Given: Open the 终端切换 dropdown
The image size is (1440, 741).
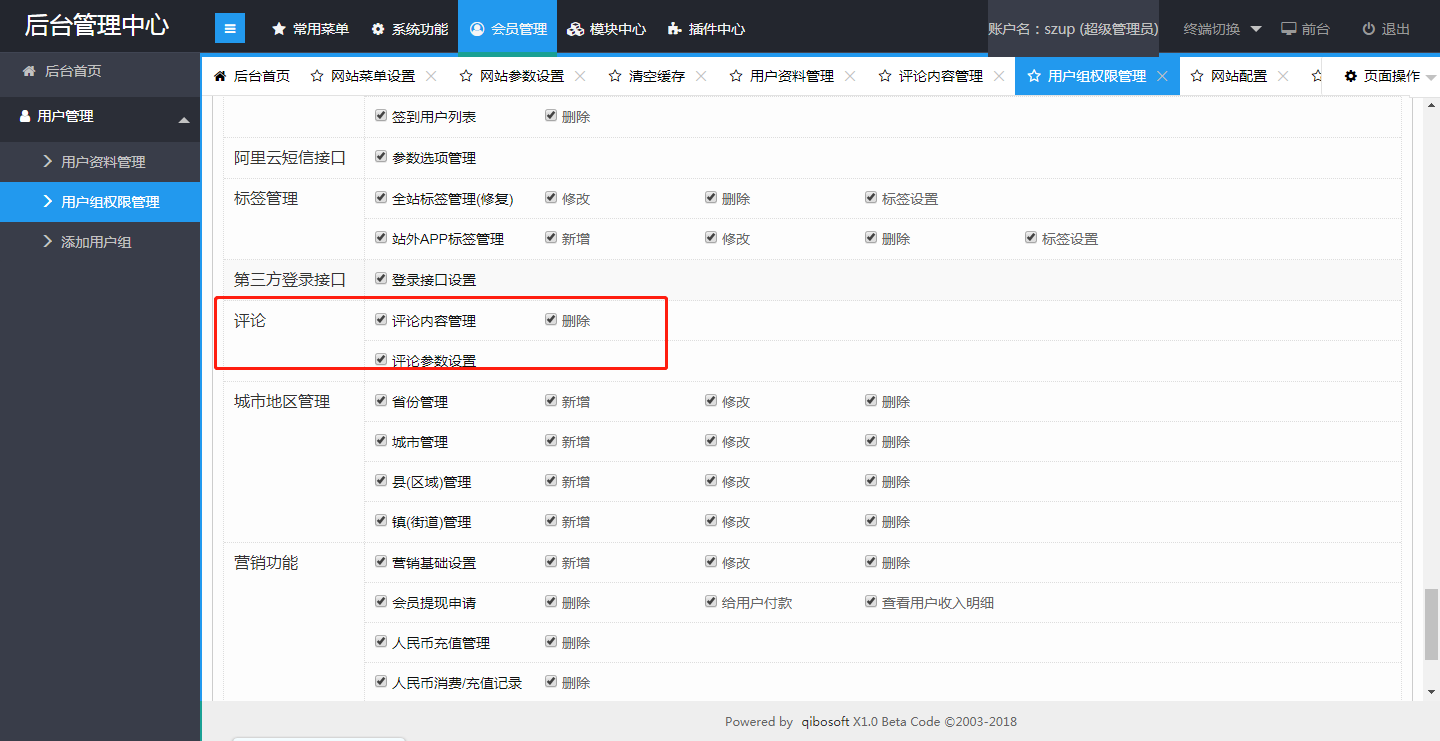Looking at the screenshot, I should click(x=1222, y=29).
